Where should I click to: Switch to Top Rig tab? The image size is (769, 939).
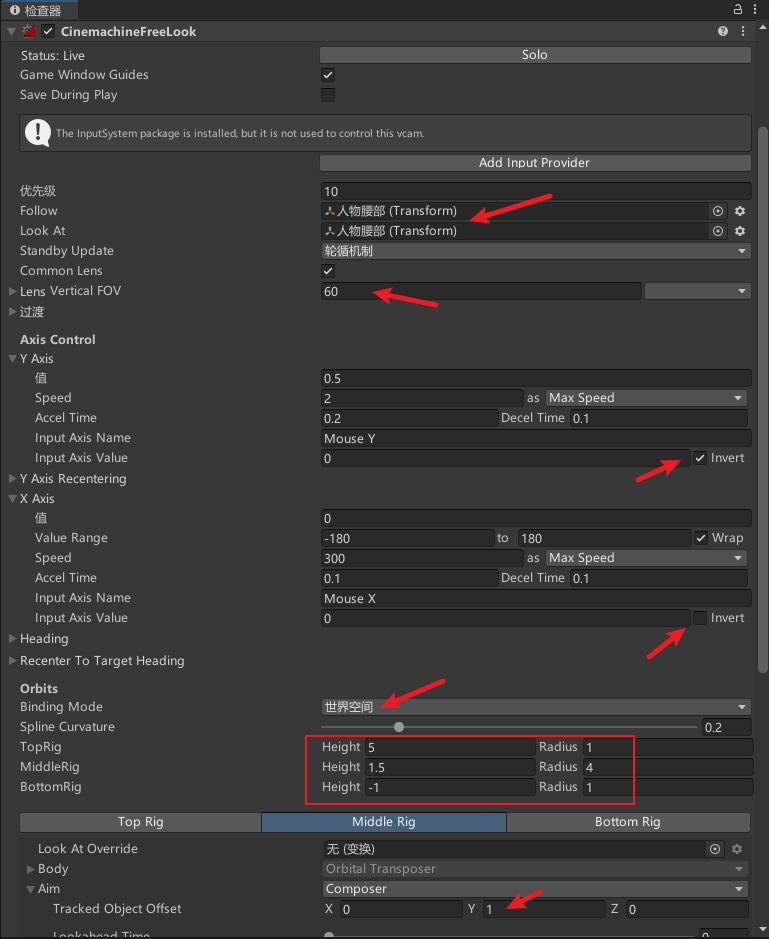141,822
